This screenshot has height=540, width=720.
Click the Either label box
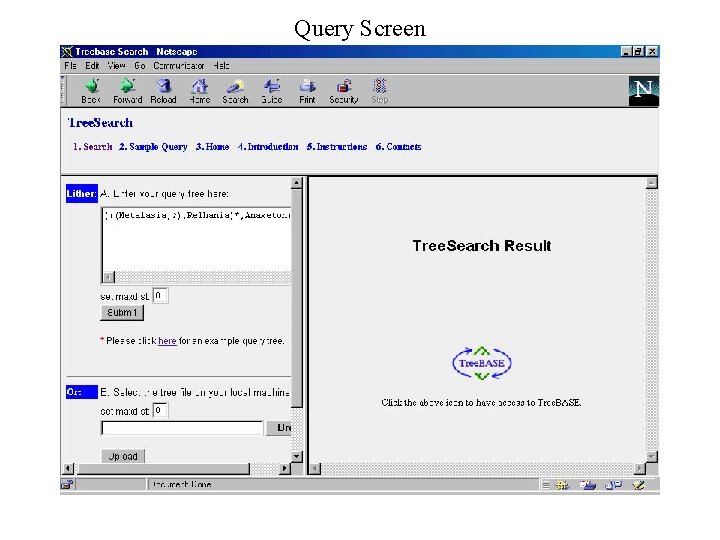[x=82, y=194]
